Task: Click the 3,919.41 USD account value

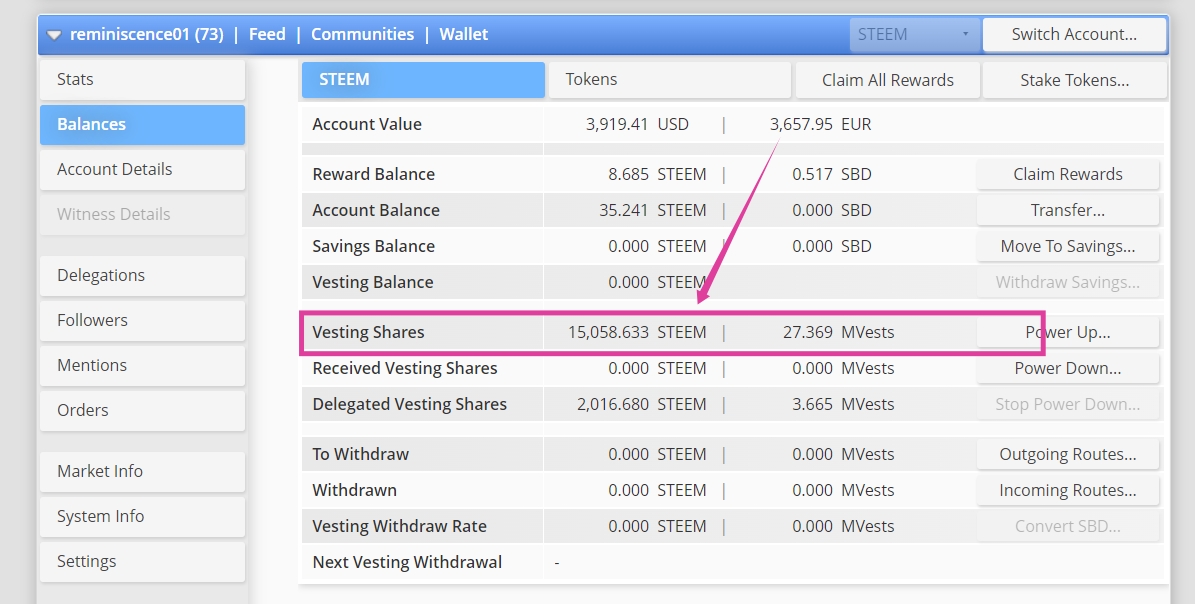Action: (x=637, y=124)
